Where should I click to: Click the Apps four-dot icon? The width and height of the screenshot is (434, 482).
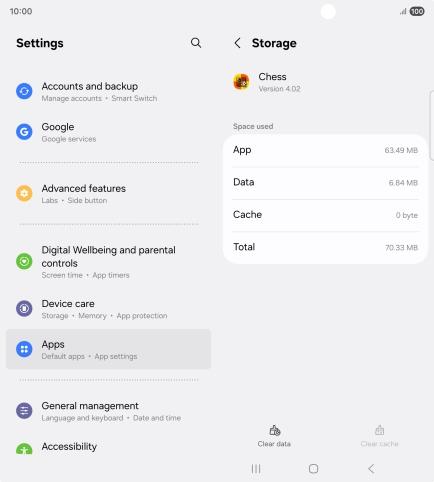pyautogui.click(x=24, y=349)
